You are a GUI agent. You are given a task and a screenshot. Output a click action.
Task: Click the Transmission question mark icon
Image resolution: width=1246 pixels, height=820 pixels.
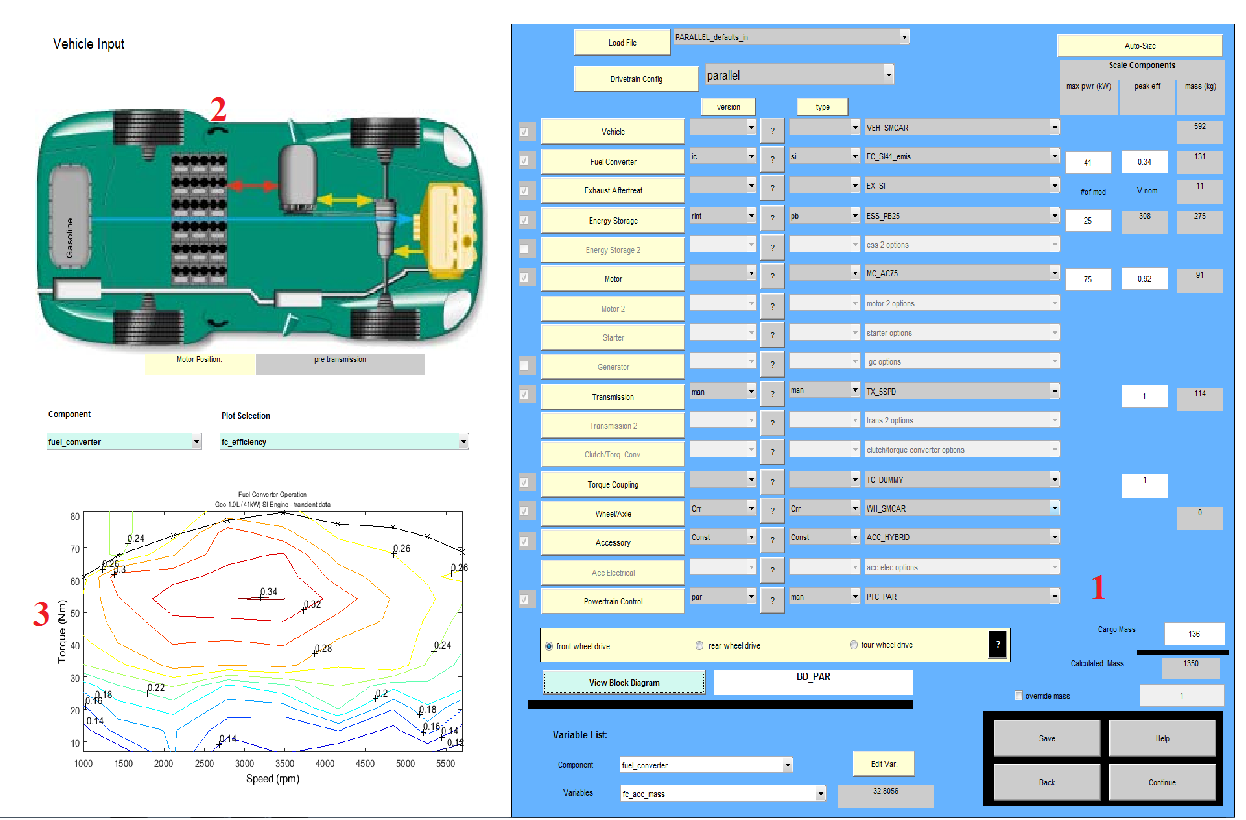(x=772, y=394)
